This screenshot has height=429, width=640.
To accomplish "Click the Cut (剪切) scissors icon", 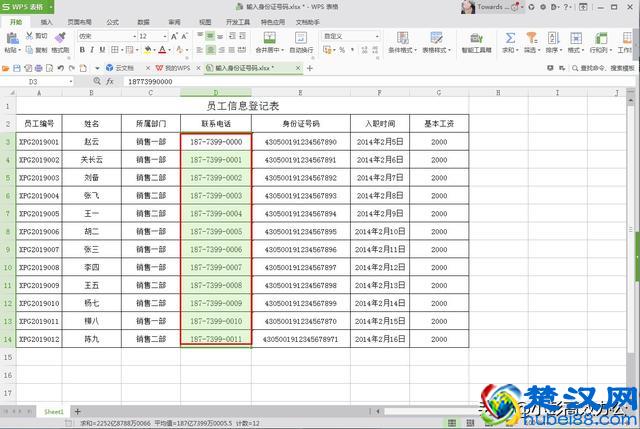I will coord(29,36).
